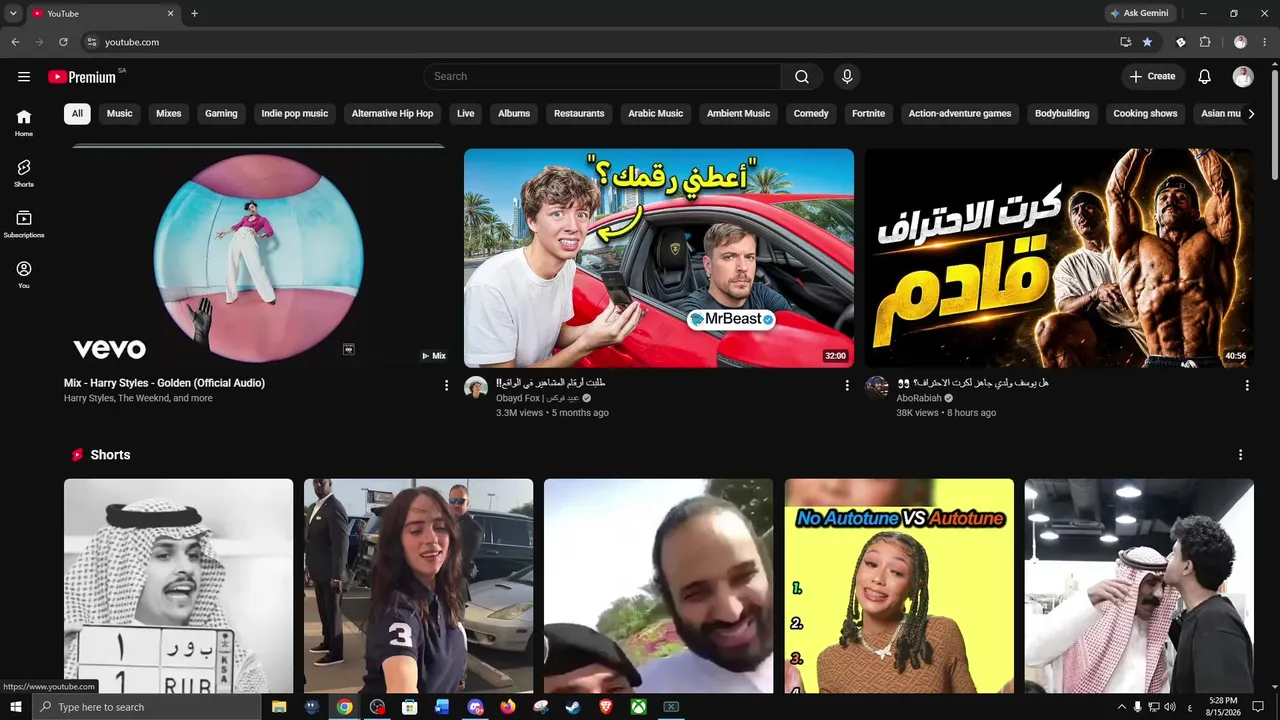Bookmark this page with the star icon
1280x720 pixels.
[x=1147, y=42]
